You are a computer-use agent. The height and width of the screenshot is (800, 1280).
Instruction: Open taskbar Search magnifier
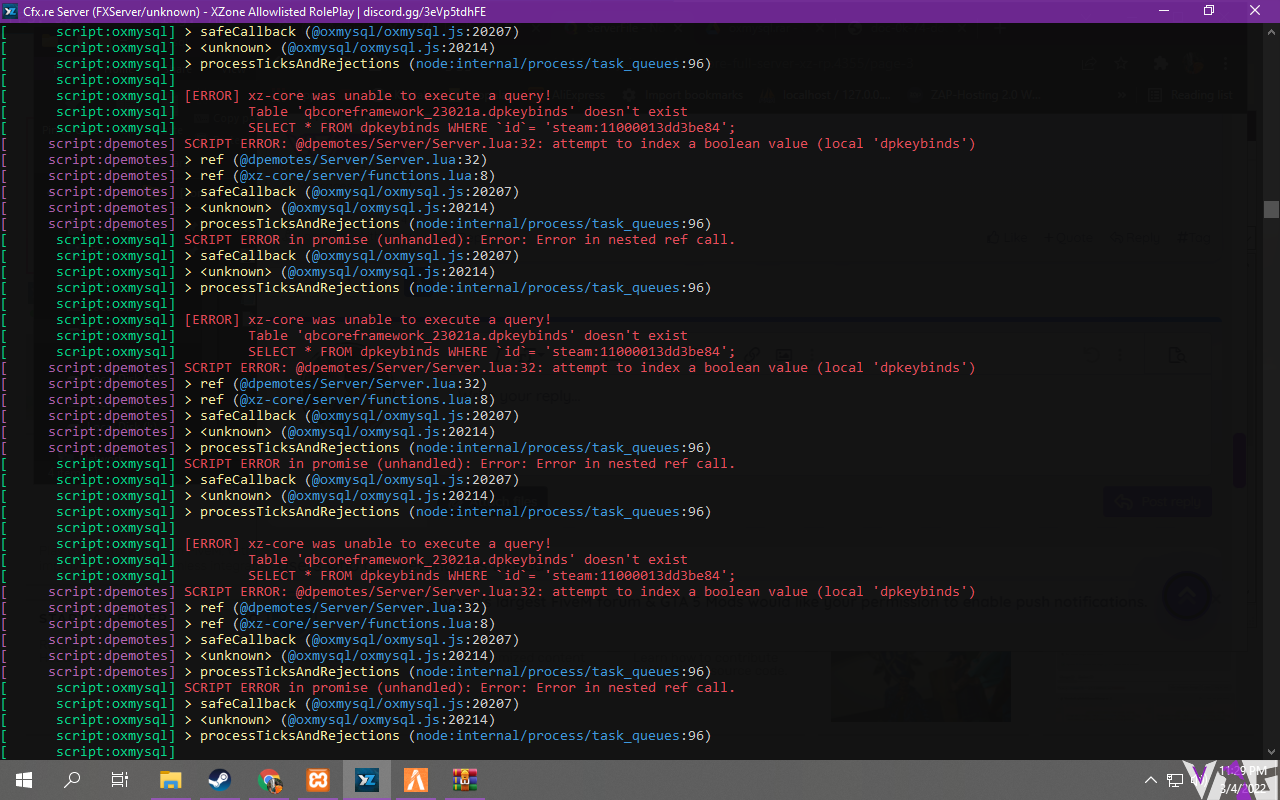pos(72,779)
